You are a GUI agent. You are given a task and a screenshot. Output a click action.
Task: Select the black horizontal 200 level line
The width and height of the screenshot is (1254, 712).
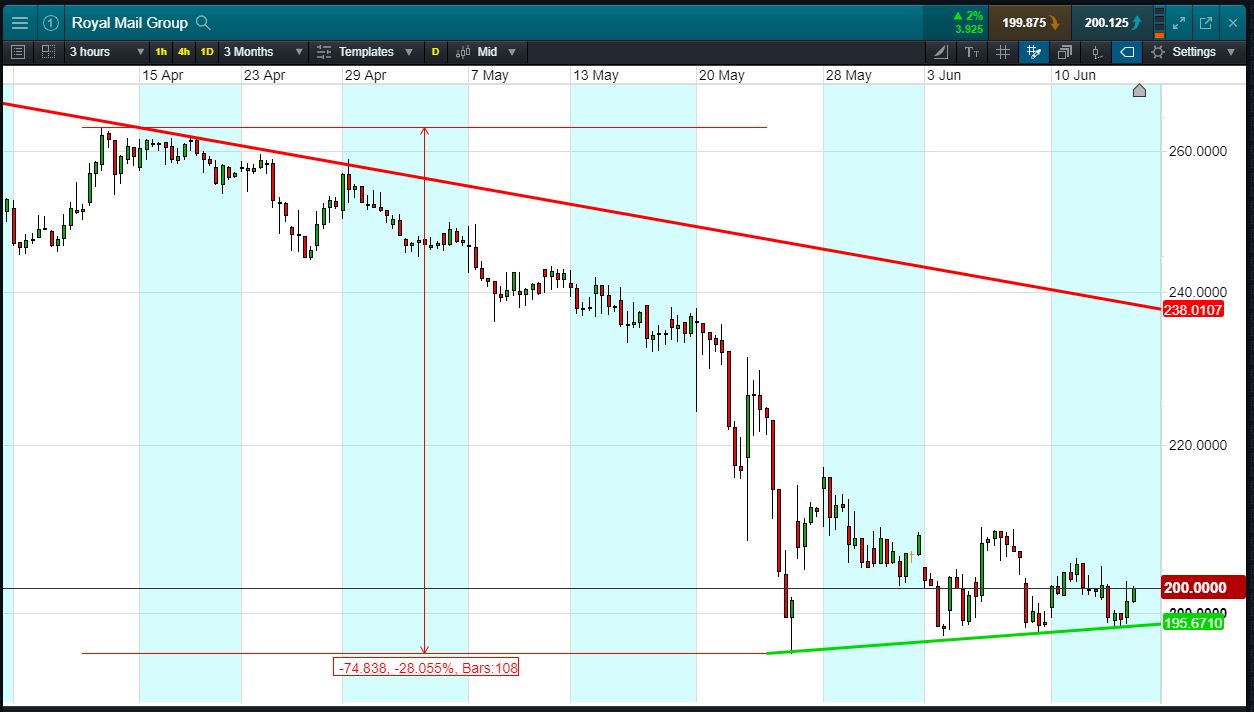pyautogui.click(x=580, y=588)
